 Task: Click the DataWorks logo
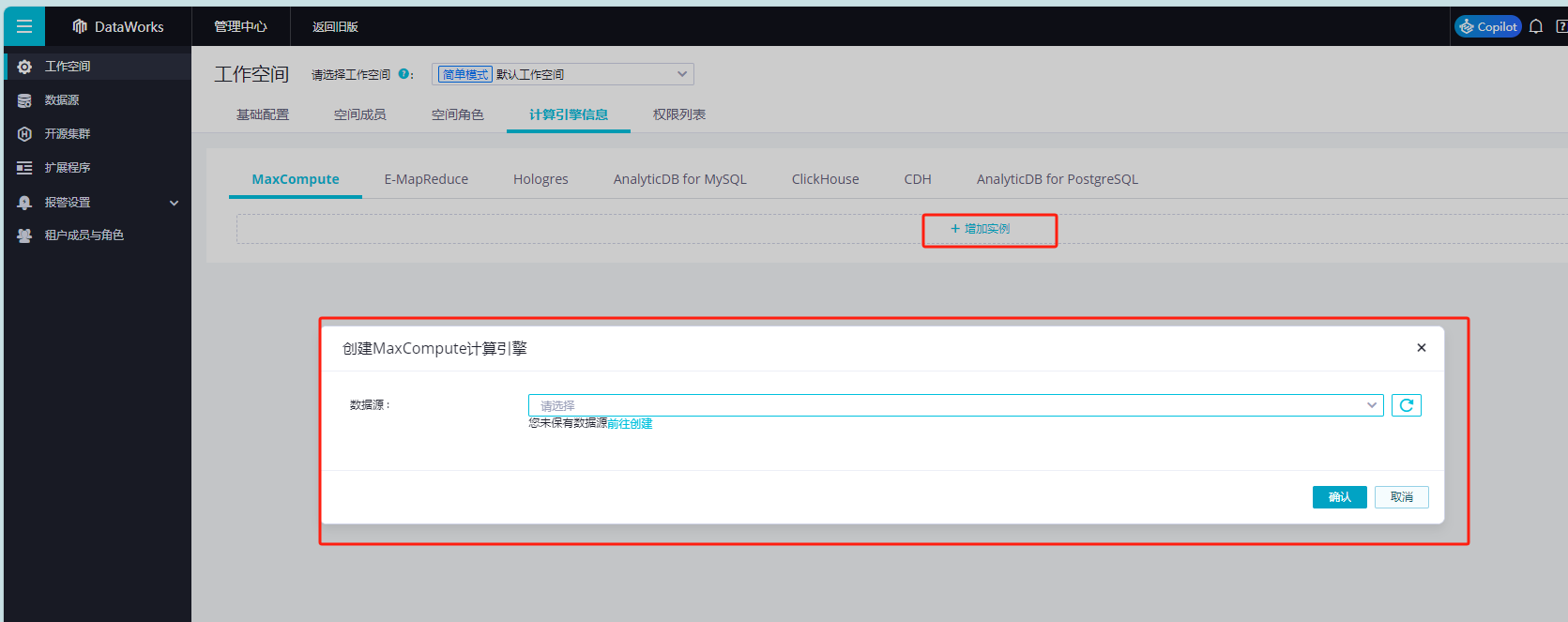tap(118, 26)
